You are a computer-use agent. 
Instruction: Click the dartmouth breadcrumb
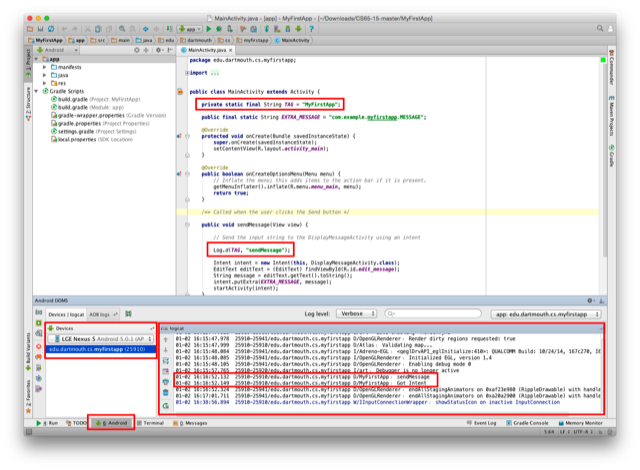coord(196,40)
